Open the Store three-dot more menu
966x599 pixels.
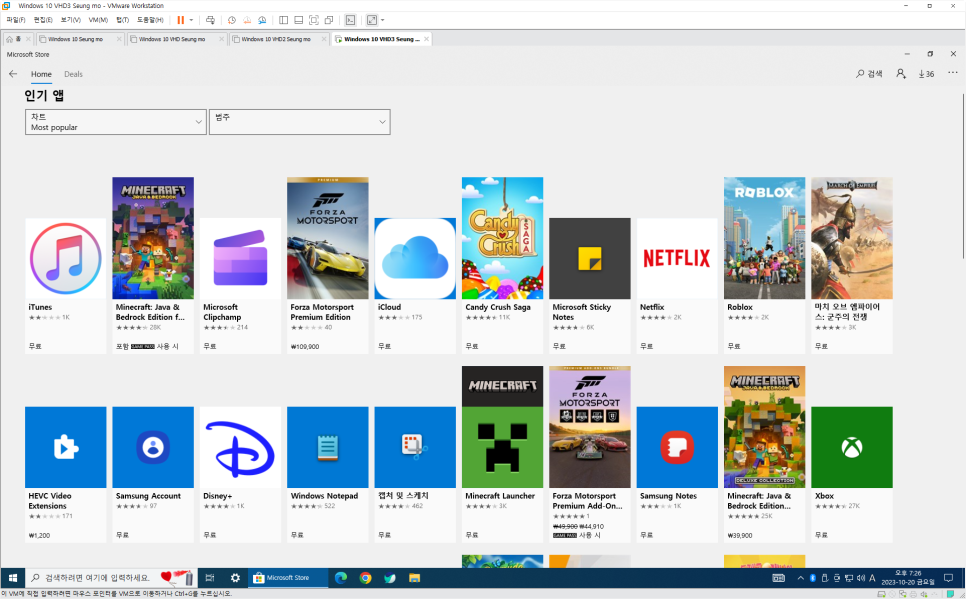[x=952, y=73]
